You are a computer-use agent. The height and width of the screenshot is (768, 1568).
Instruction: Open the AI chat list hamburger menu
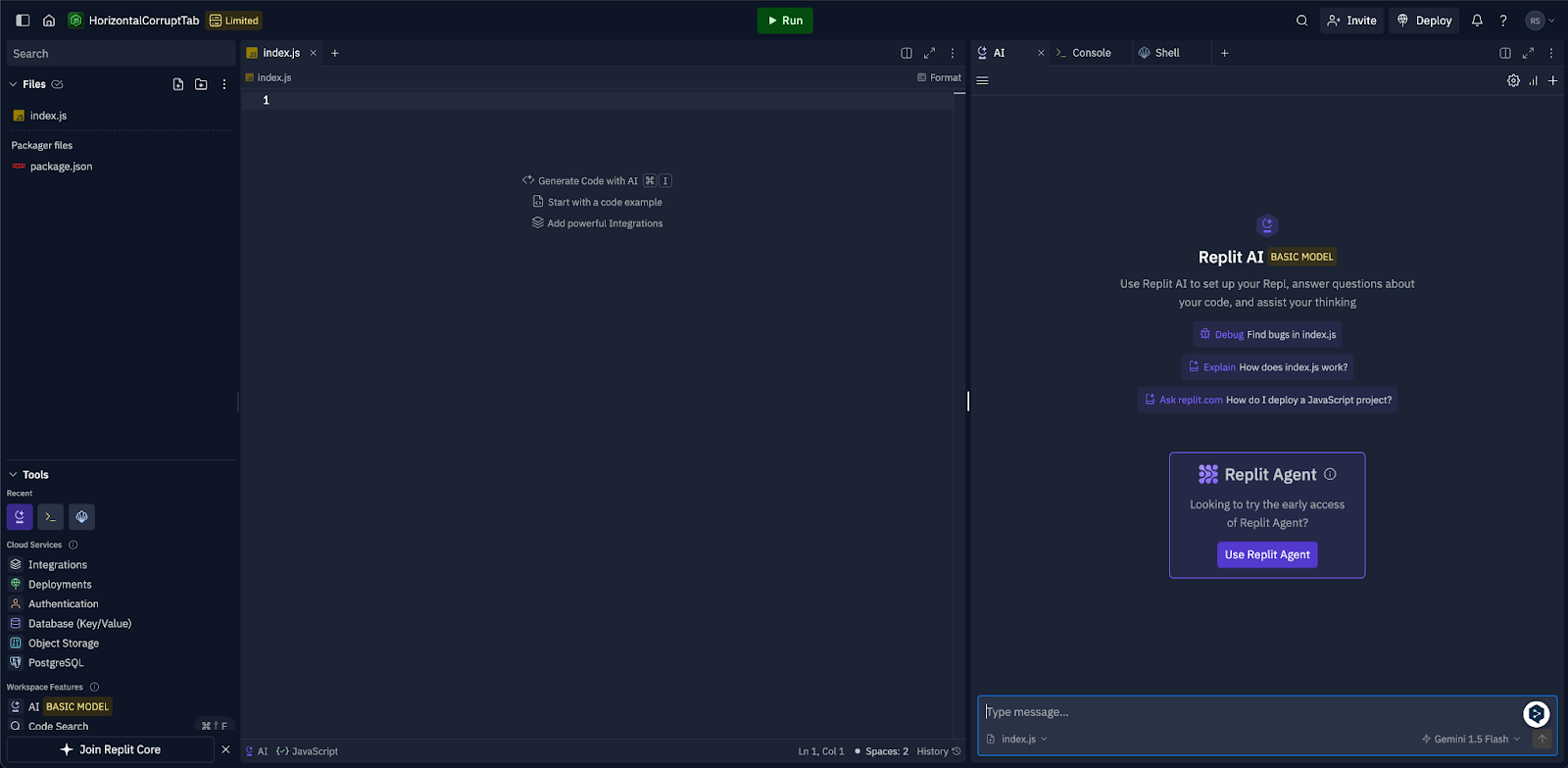tap(982, 80)
